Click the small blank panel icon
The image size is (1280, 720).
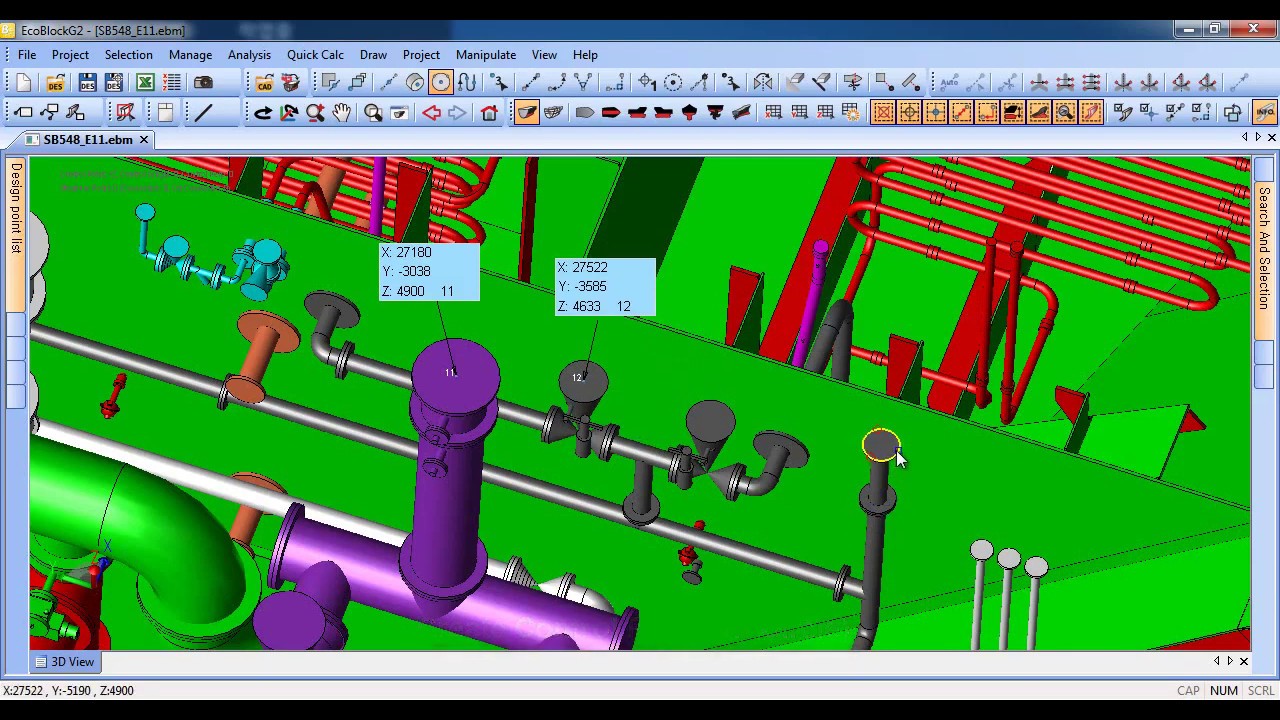(x=165, y=112)
